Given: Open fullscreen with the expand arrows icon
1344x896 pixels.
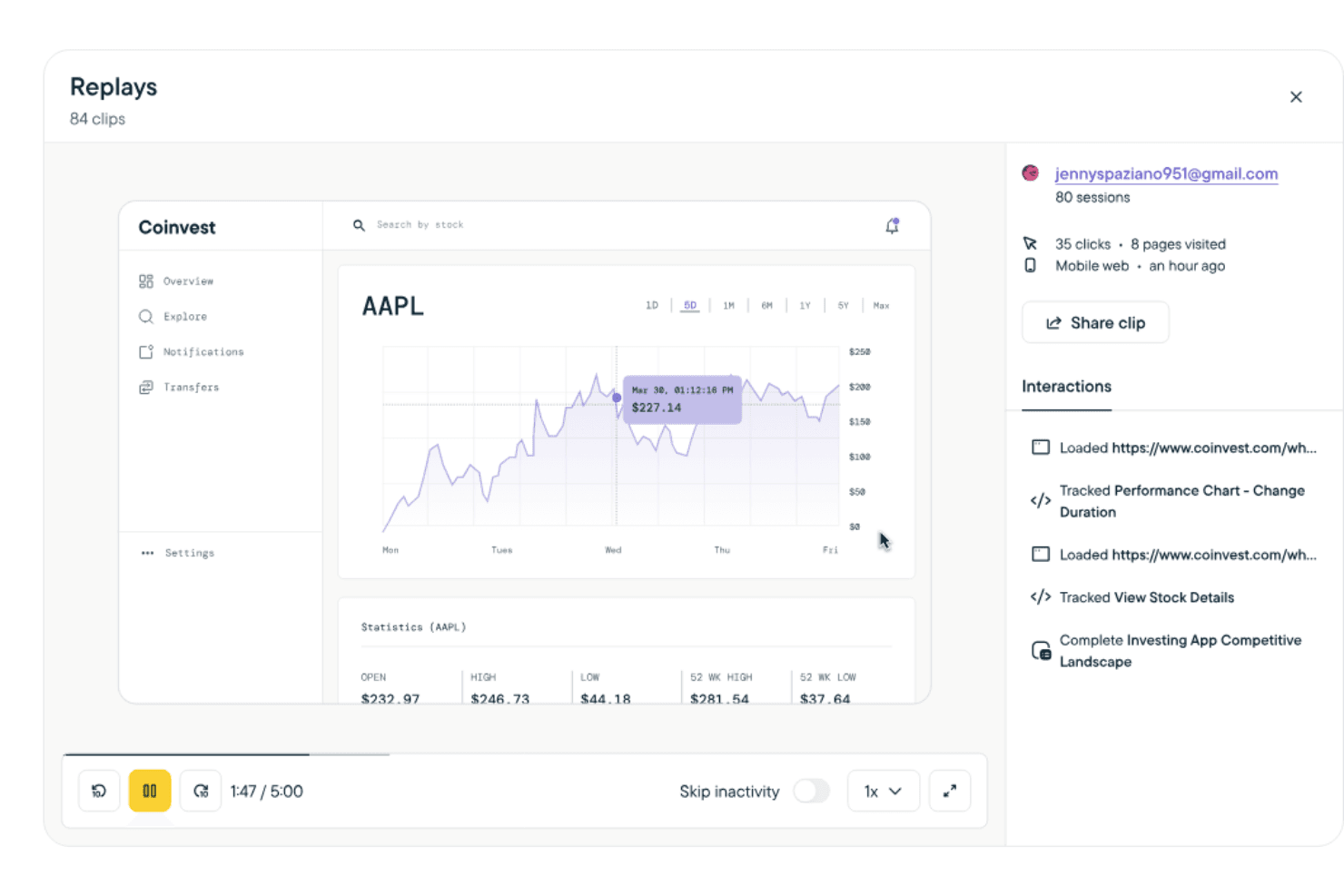Looking at the screenshot, I should click(950, 791).
